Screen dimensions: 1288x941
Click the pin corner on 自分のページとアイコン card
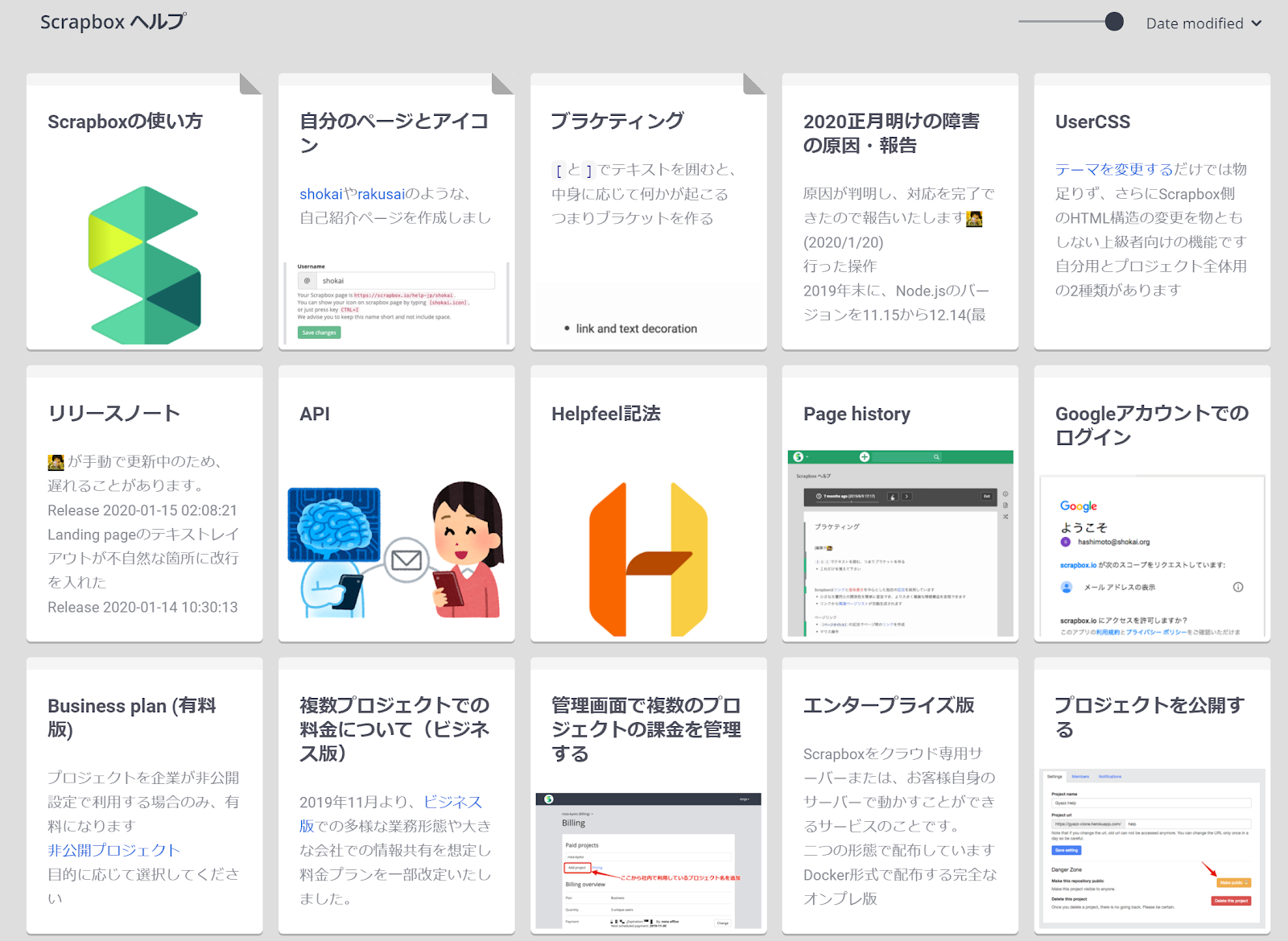pos(502,84)
